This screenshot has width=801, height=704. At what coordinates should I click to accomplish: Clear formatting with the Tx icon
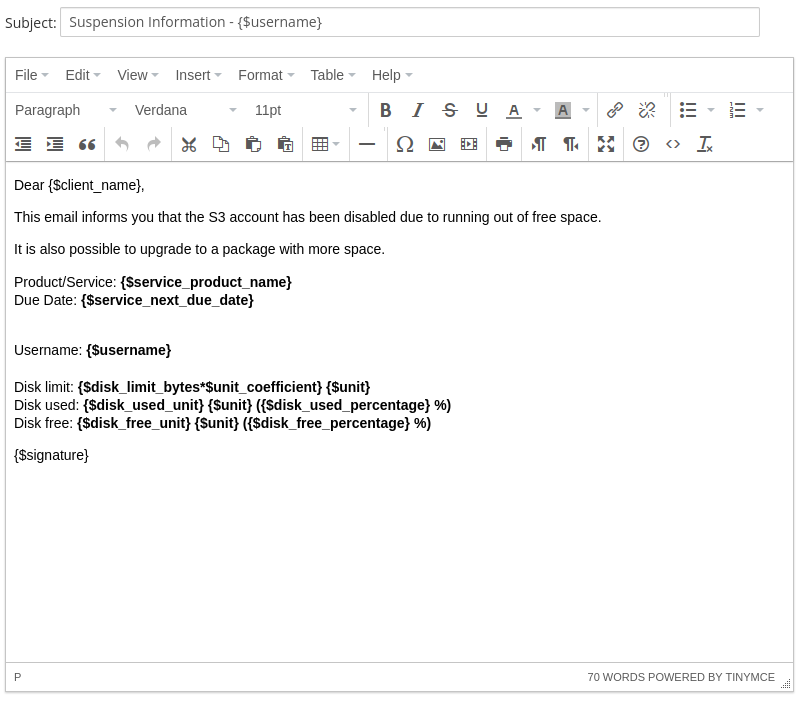(705, 144)
